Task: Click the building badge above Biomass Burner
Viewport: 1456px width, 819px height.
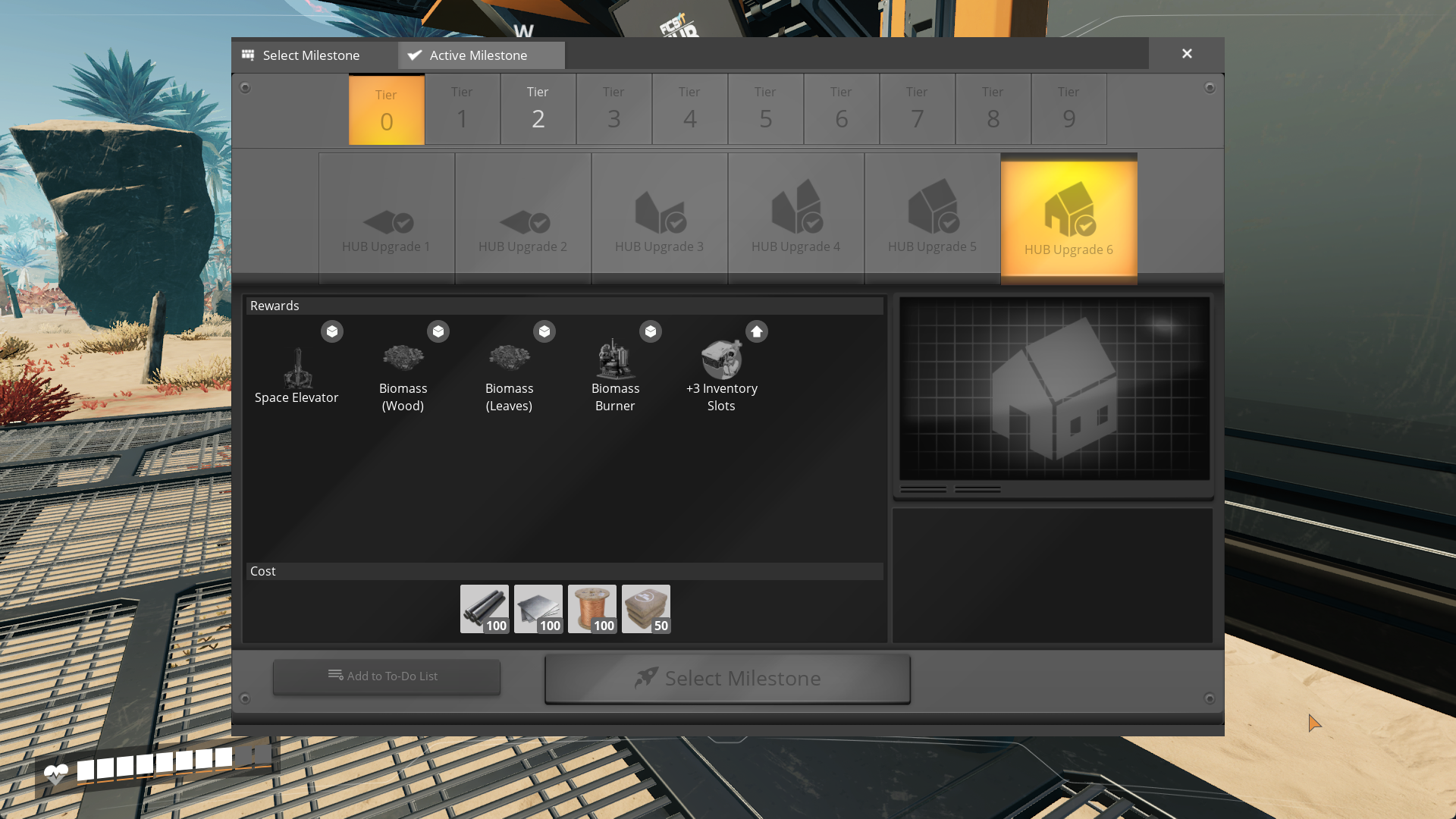Action: (651, 331)
